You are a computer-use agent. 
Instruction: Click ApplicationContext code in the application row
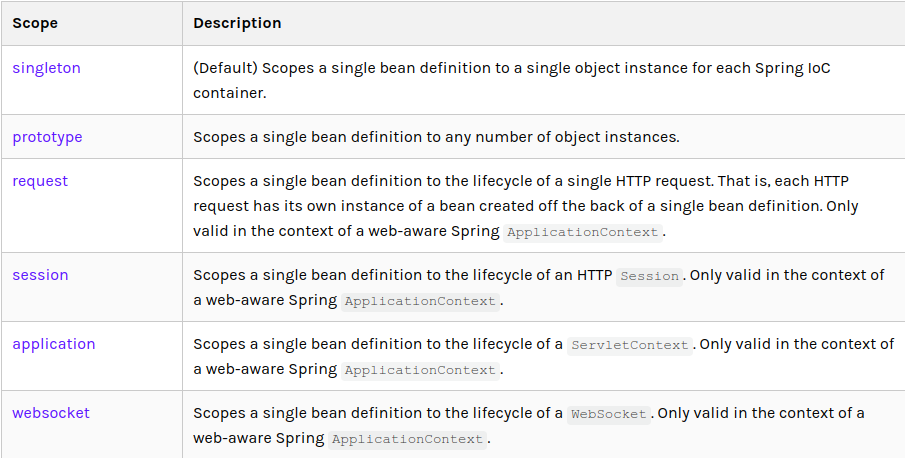pos(419,370)
